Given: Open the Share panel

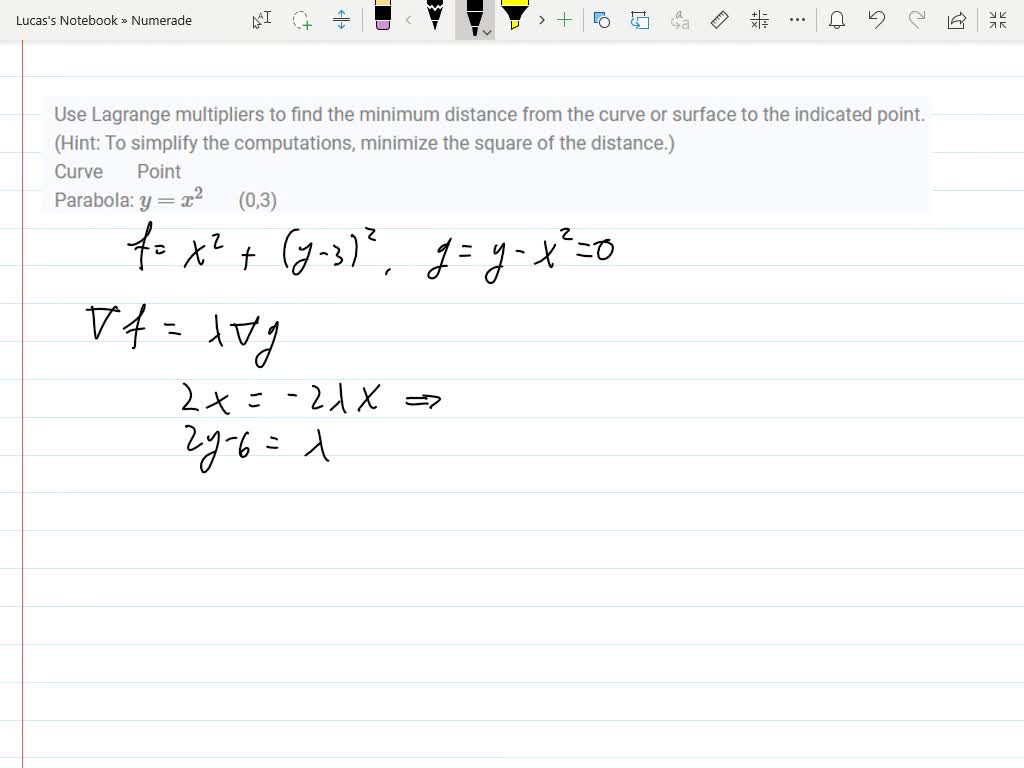Looking at the screenshot, I should 957,20.
